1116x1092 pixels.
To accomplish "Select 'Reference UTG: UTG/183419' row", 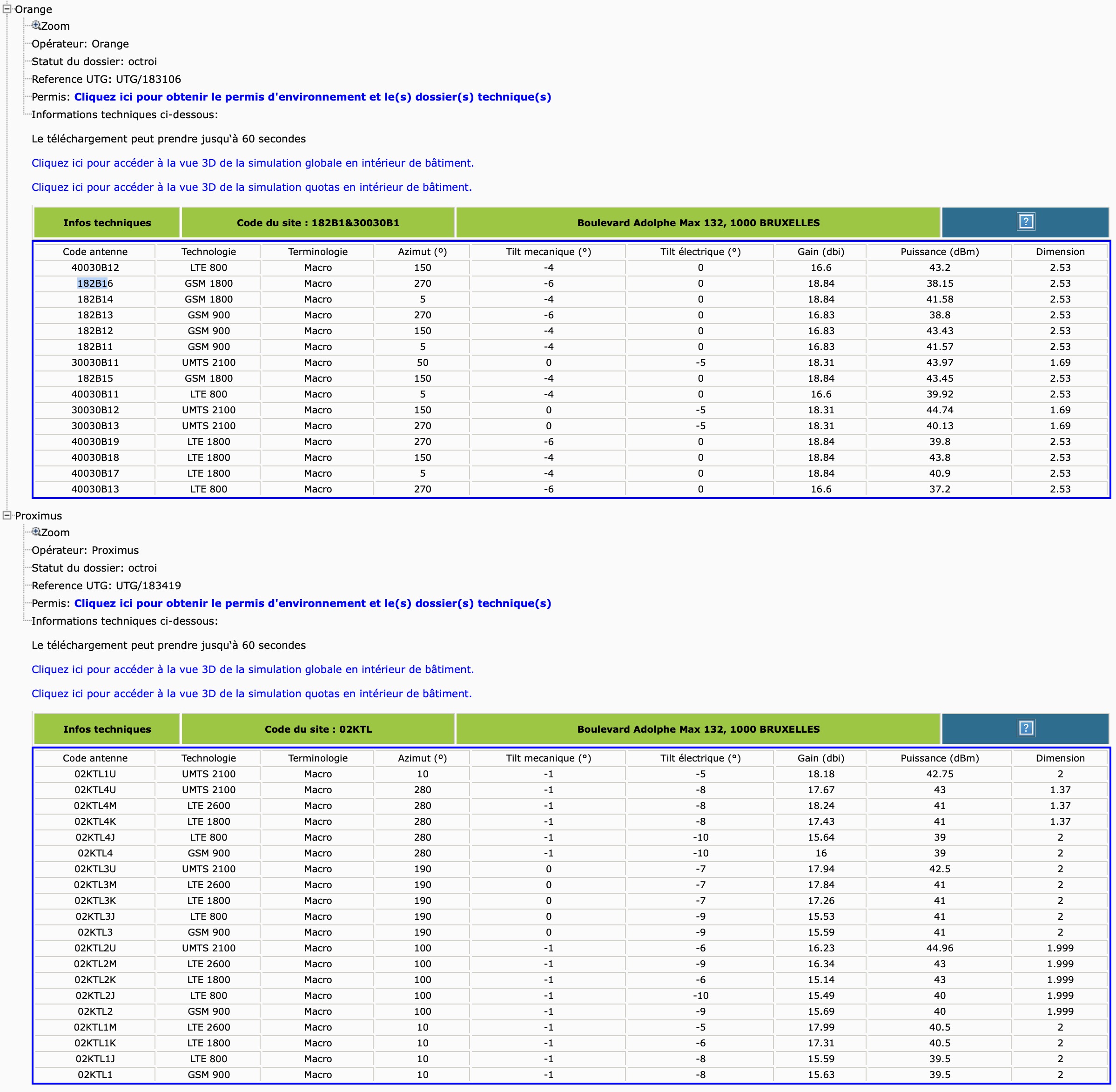I will click(106, 586).
